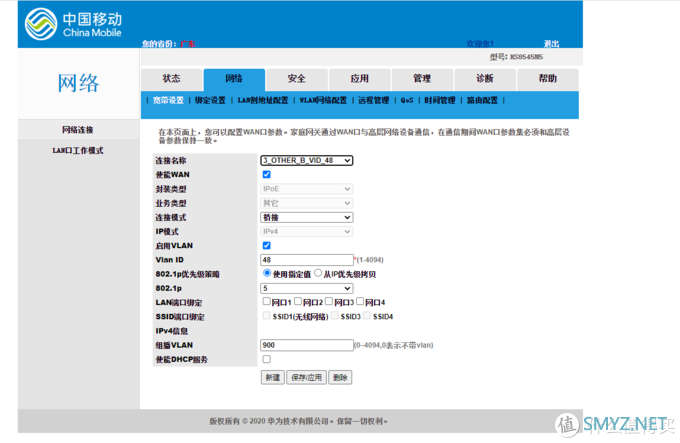Viewport: 680px width, 443px height.
Task: Open 绑定设置 submenu
Action: point(210,101)
